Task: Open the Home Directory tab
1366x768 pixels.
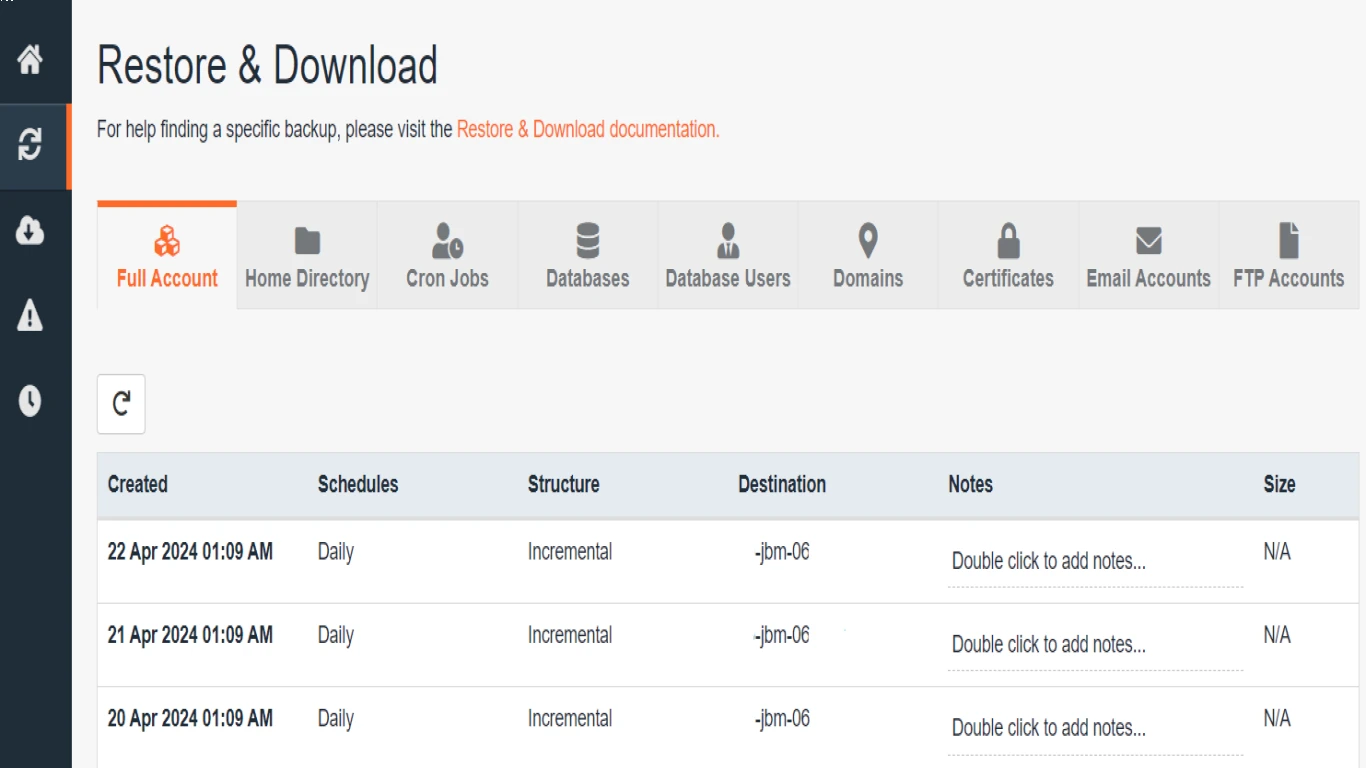Action: tap(307, 257)
